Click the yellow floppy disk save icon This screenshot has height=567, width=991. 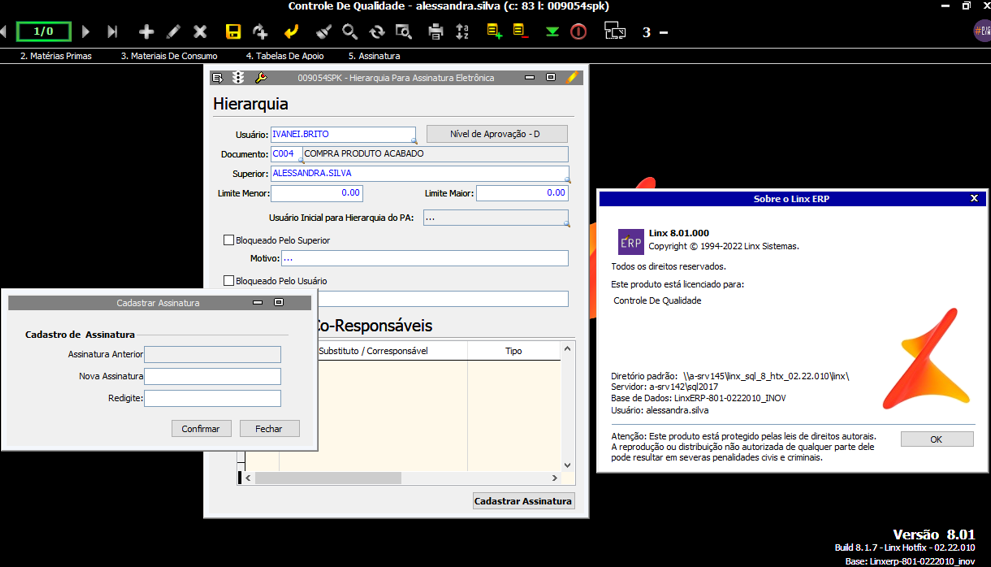[x=233, y=32]
